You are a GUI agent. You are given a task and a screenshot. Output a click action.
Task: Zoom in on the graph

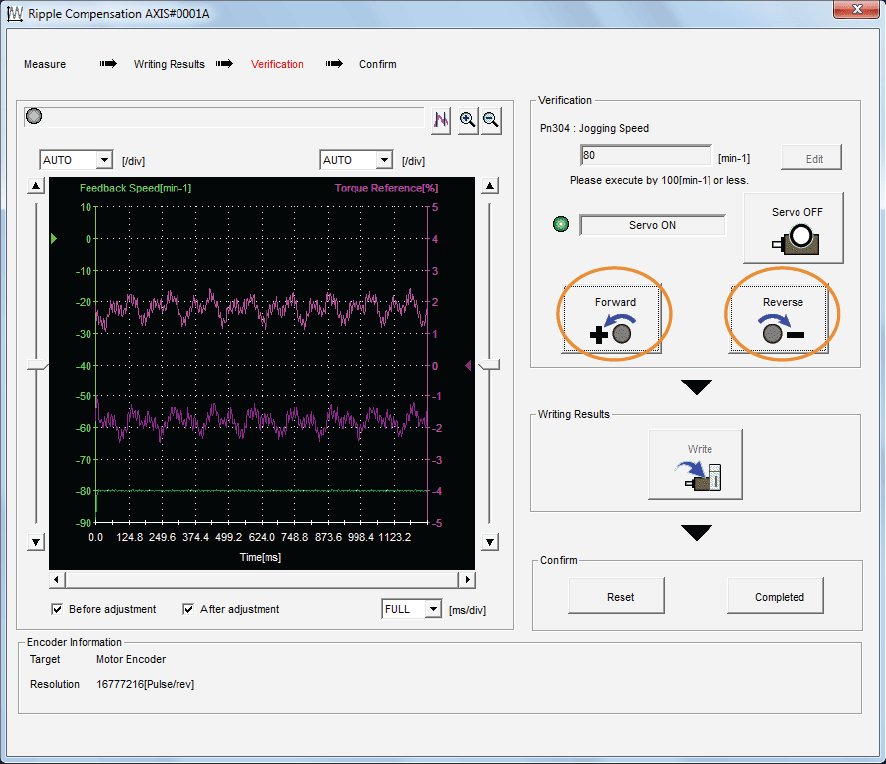[x=467, y=119]
